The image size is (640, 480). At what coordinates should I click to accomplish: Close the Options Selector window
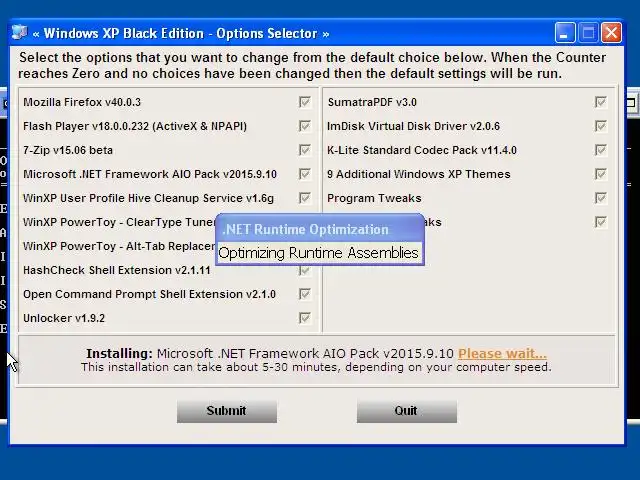click(611, 33)
